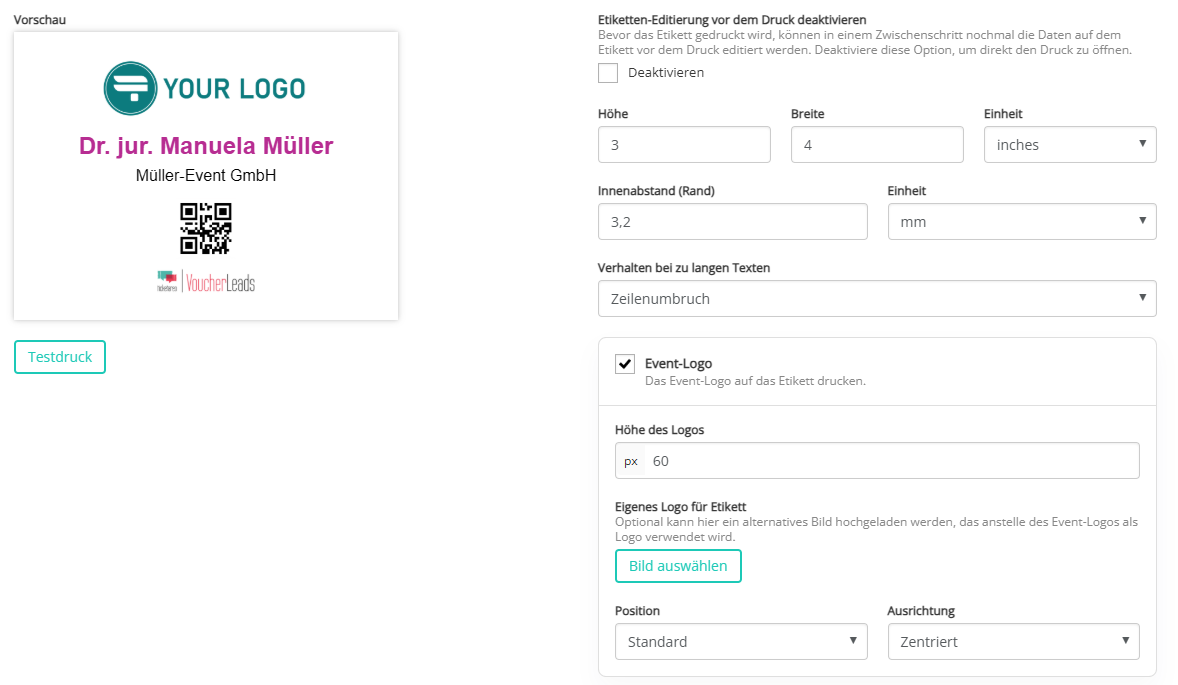Click the Testdruck button

pos(60,357)
